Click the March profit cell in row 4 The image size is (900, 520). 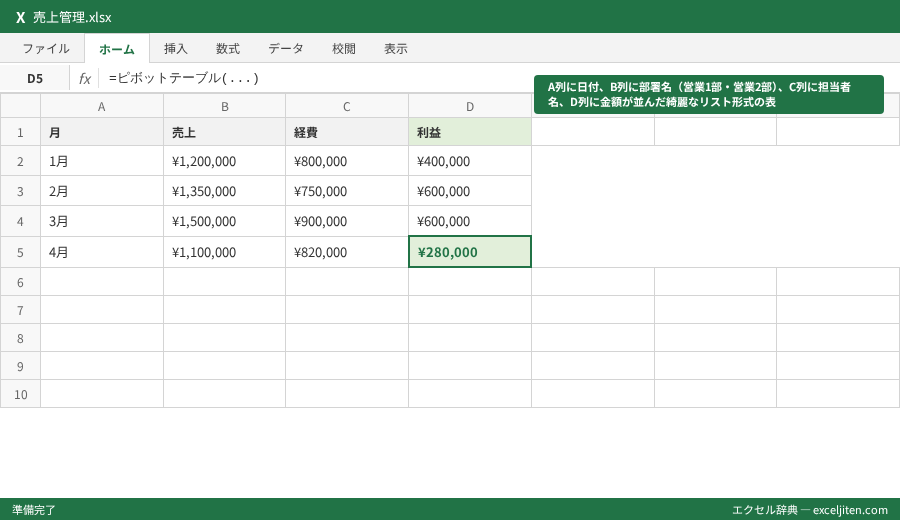(x=470, y=221)
